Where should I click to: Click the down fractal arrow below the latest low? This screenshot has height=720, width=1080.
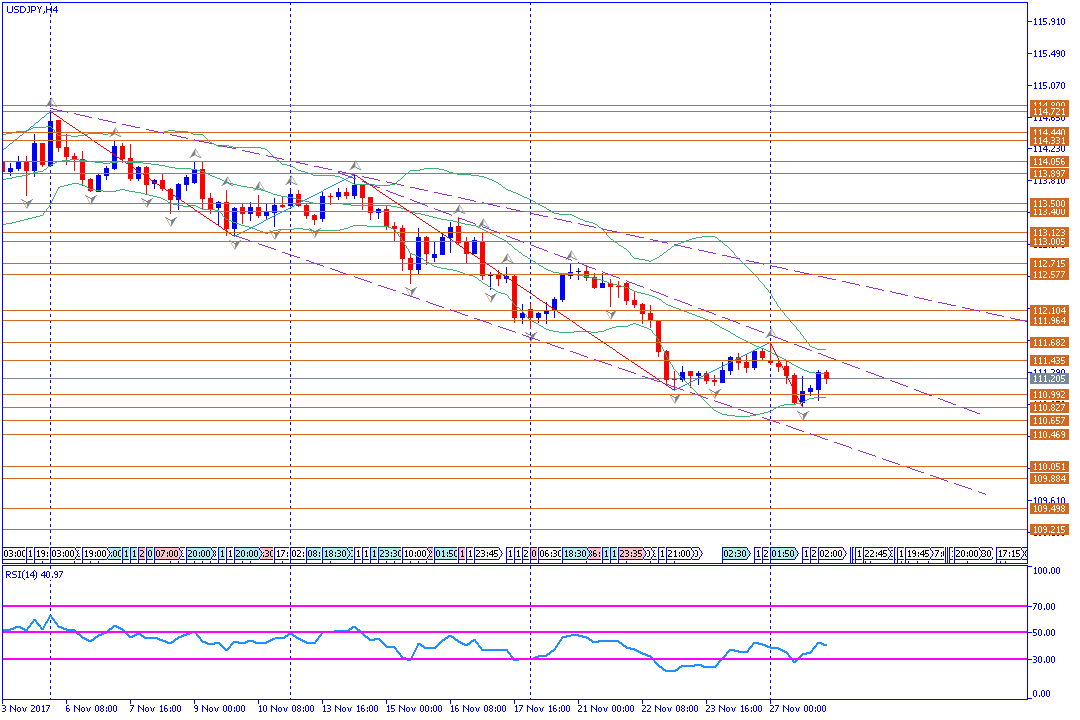(x=802, y=415)
